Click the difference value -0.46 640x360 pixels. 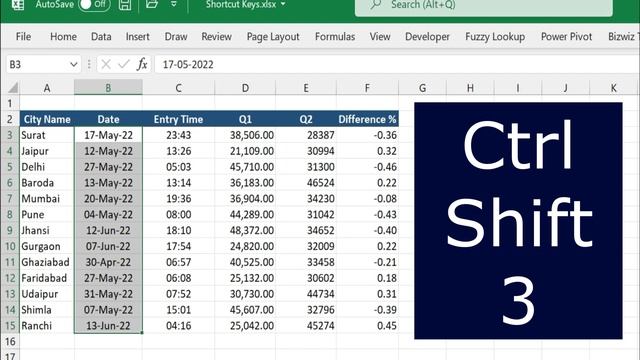pos(367,167)
